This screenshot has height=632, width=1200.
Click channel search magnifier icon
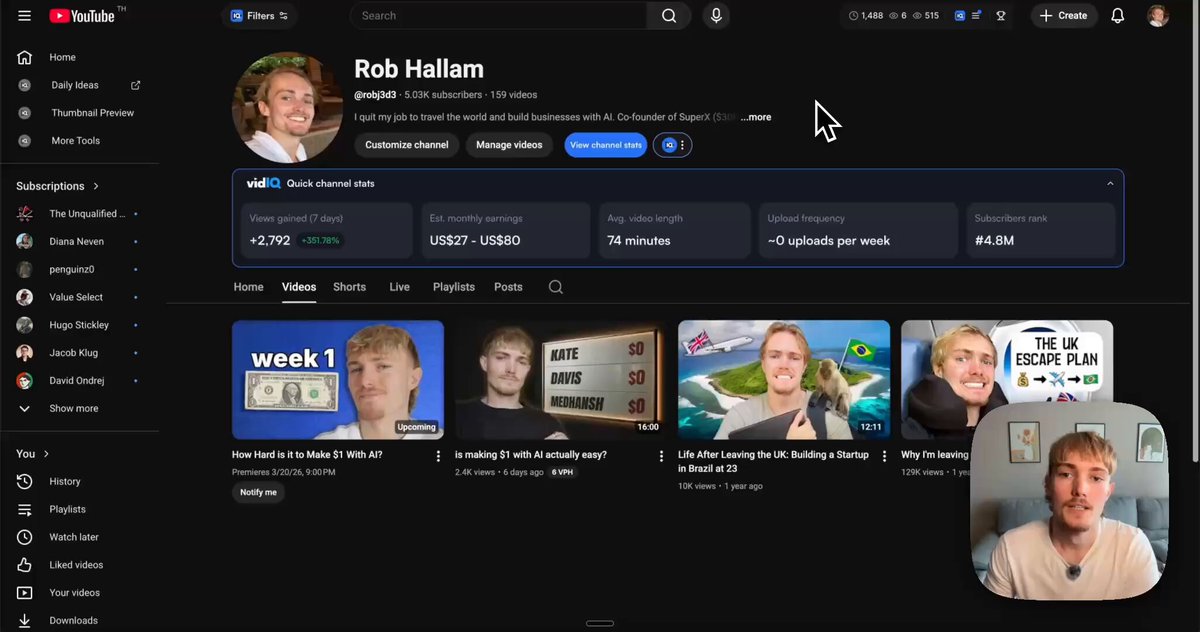[556, 287]
